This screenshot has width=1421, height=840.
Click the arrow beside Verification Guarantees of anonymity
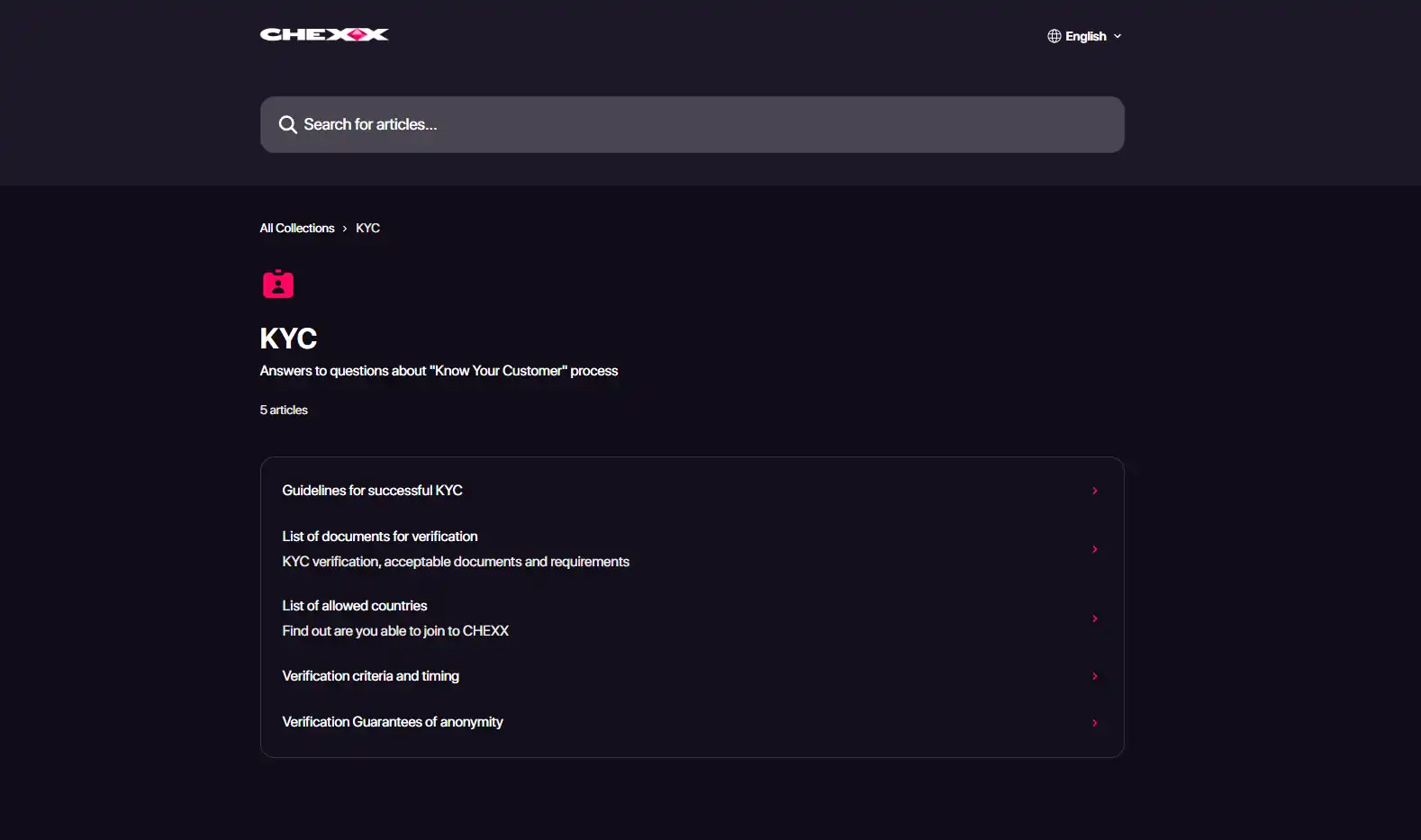click(1095, 723)
